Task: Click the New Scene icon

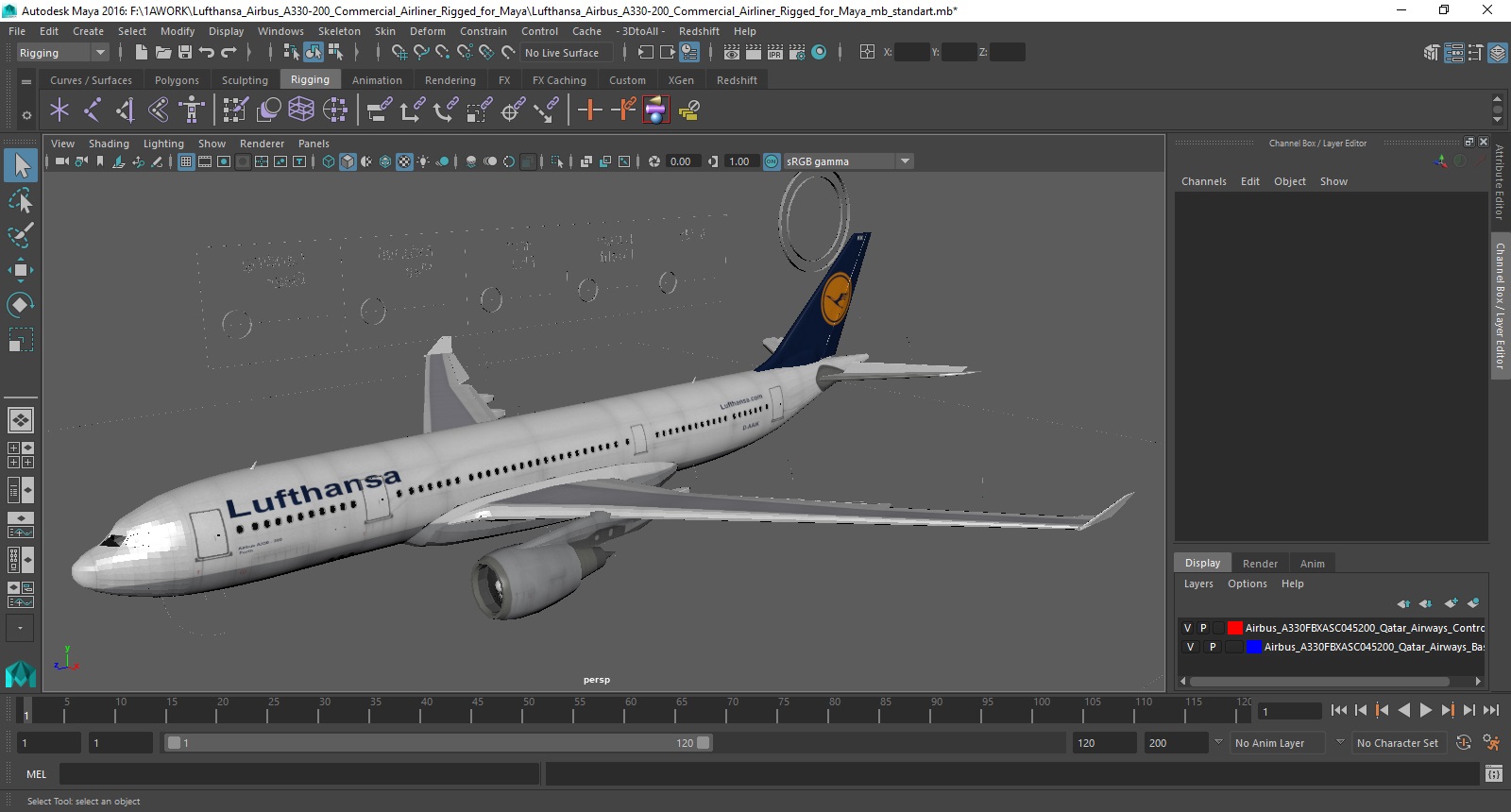Action: coord(141,53)
